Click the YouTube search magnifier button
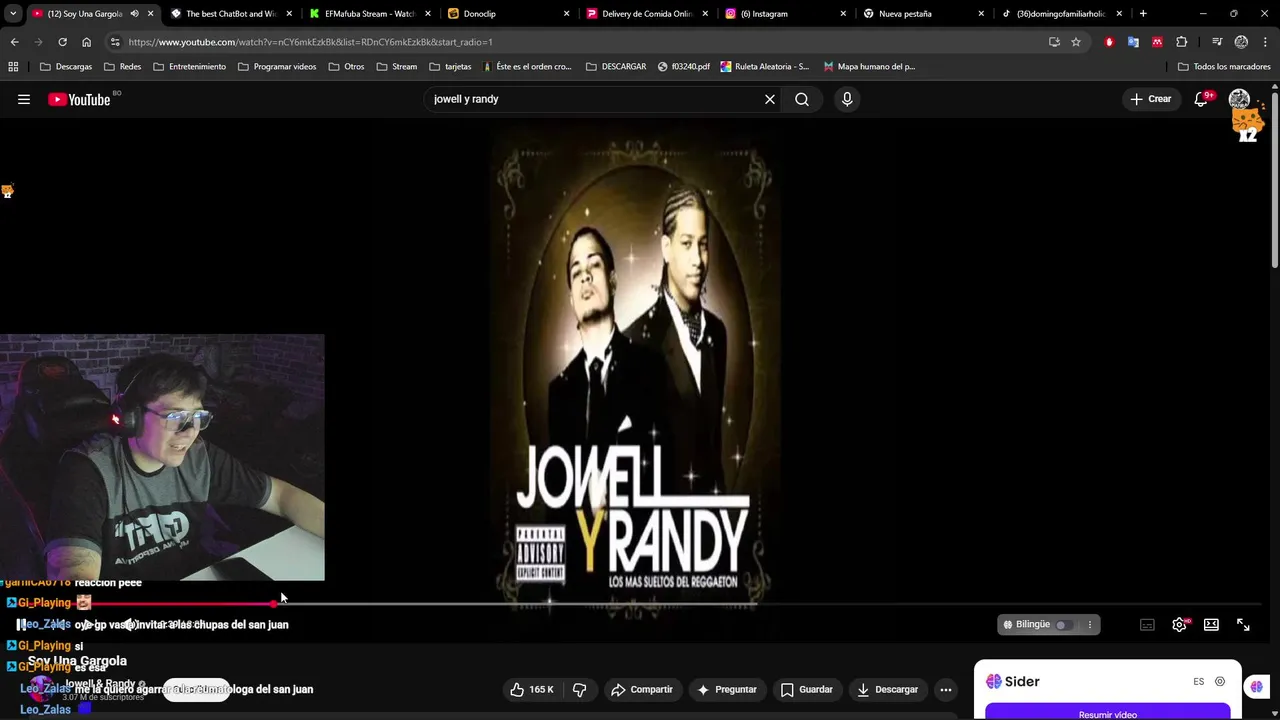The height and width of the screenshot is (720, 1280). point(802,99)
